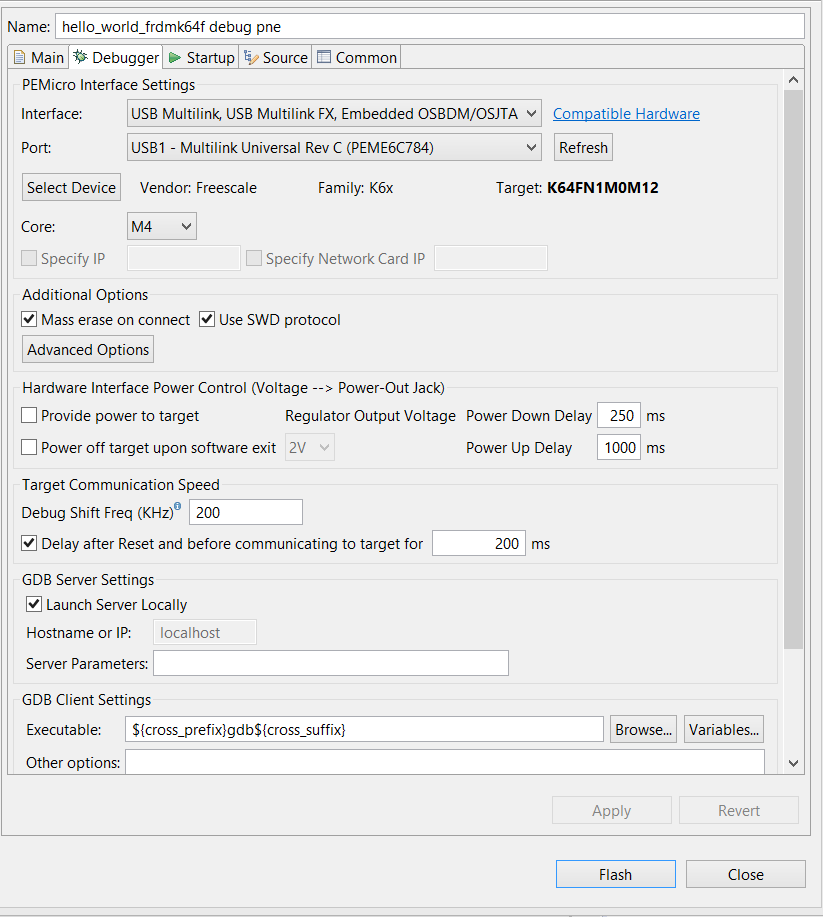Uncheck Launch Server Locally
Image resolution: width=823 pixels, height=917 pixels.
[x=35, y=605]
